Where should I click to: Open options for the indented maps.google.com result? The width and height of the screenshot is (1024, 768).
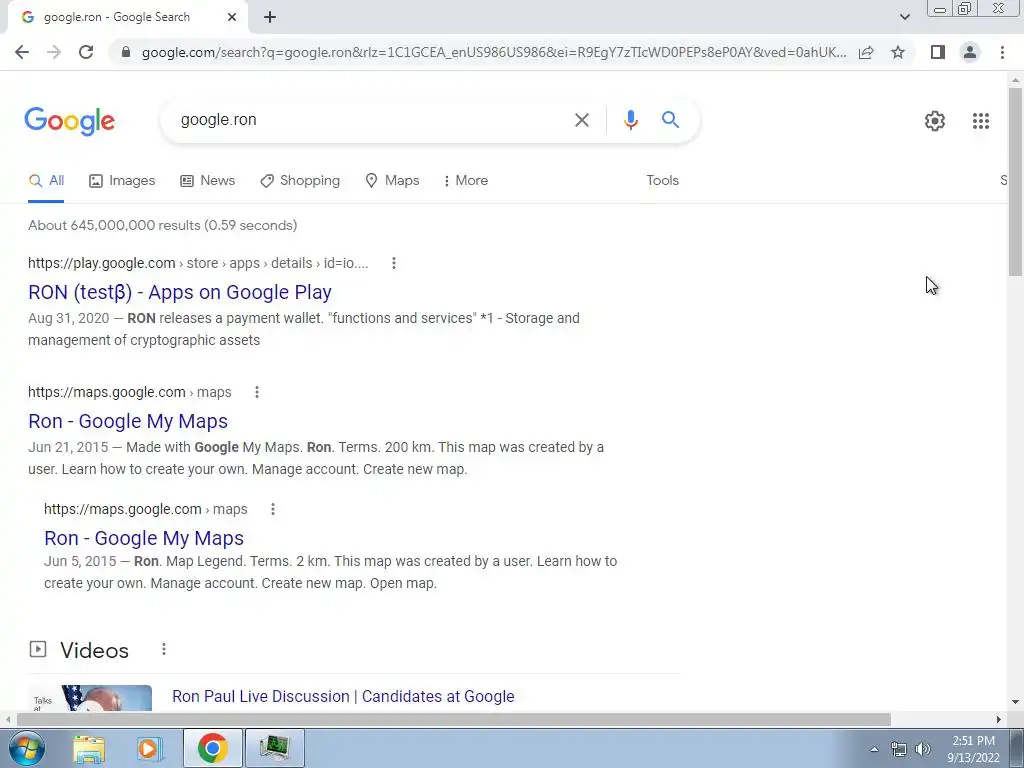[273, 509]
